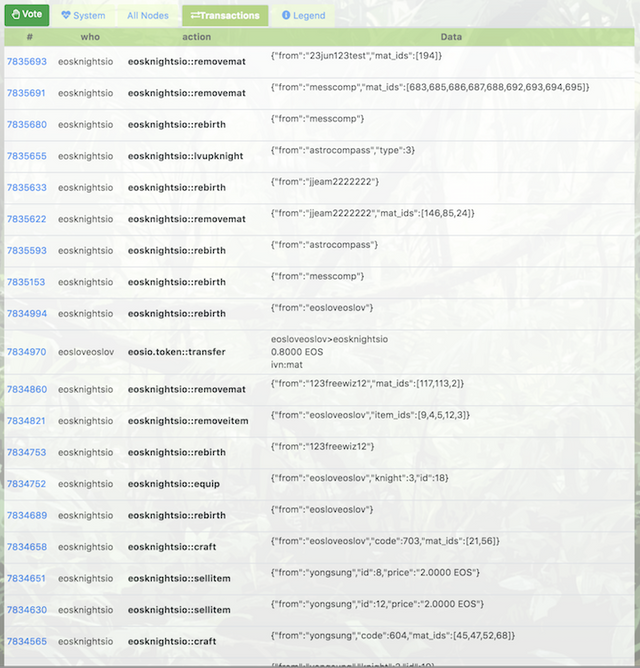Select 'eosloveoslov' in the who column

[x=86, y=352]
